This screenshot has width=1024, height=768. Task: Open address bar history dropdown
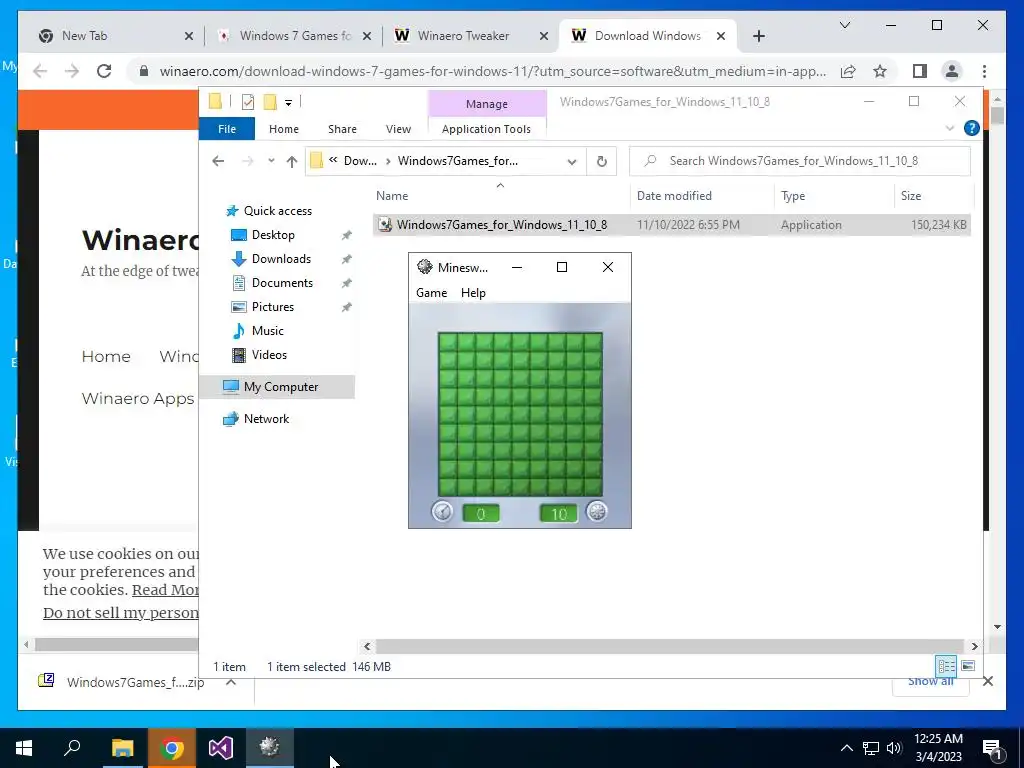coord(571,161)
